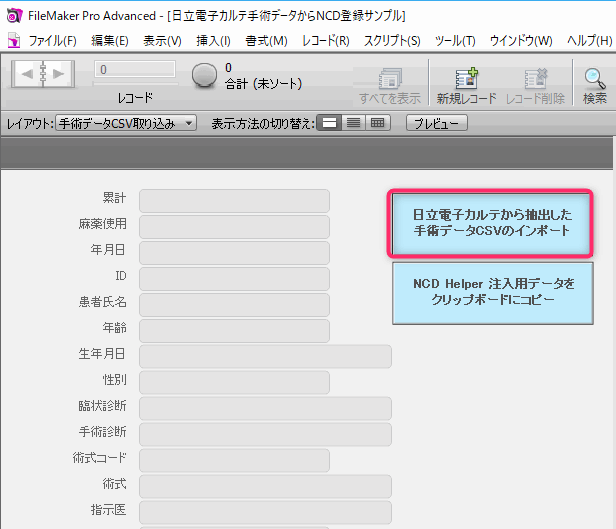Image resolution: width=616 pixels, height=529 pixels.
Task: Open the ファイル(F) menu
Action: tap(53, 40)
